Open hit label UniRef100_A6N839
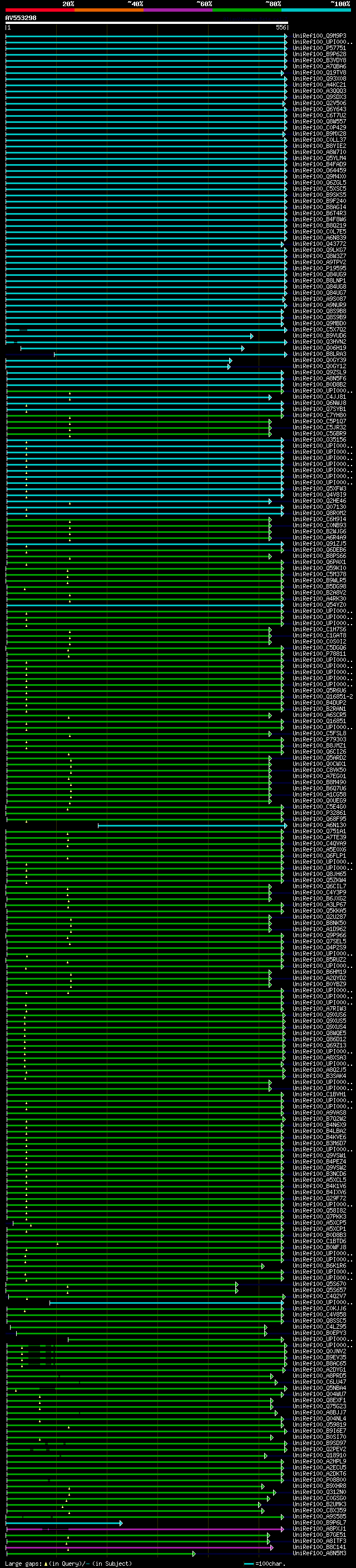 319,238
